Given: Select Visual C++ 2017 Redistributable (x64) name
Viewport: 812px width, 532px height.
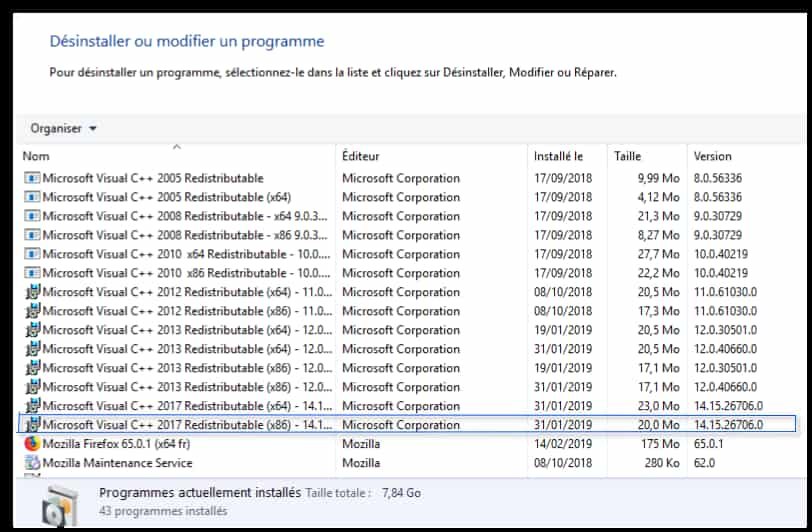Looking at the screenshot, I should tap(187, 406).
